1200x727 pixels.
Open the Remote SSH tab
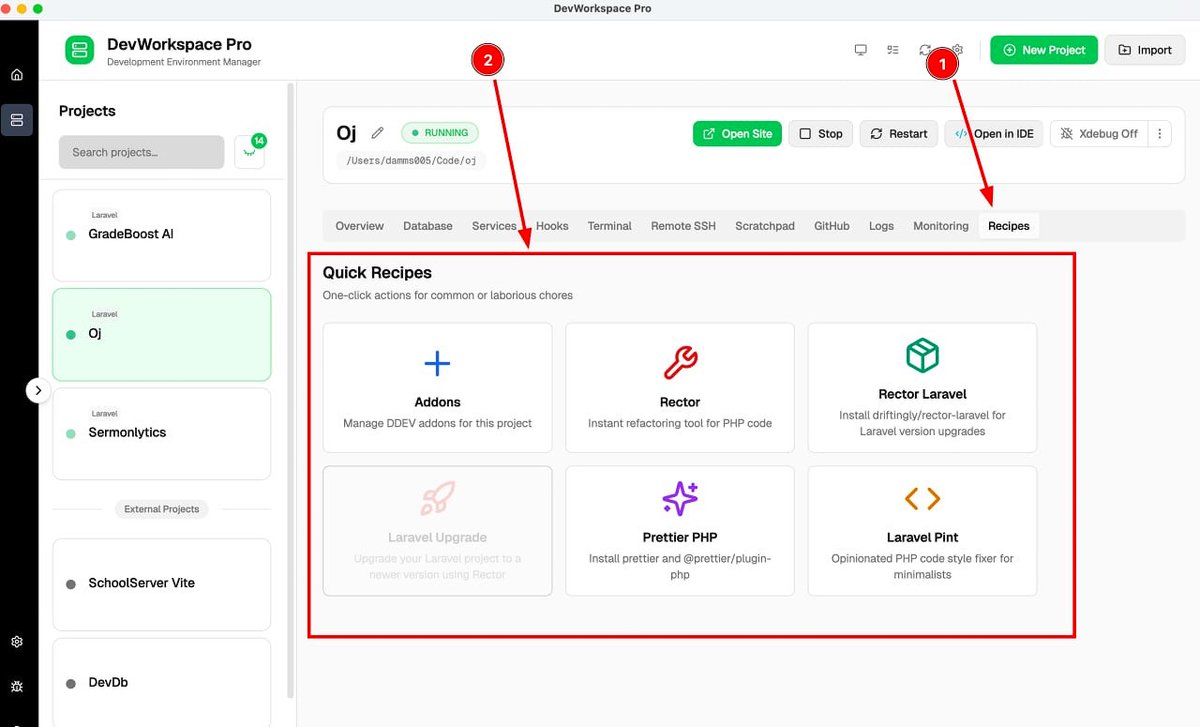point(683,226)
